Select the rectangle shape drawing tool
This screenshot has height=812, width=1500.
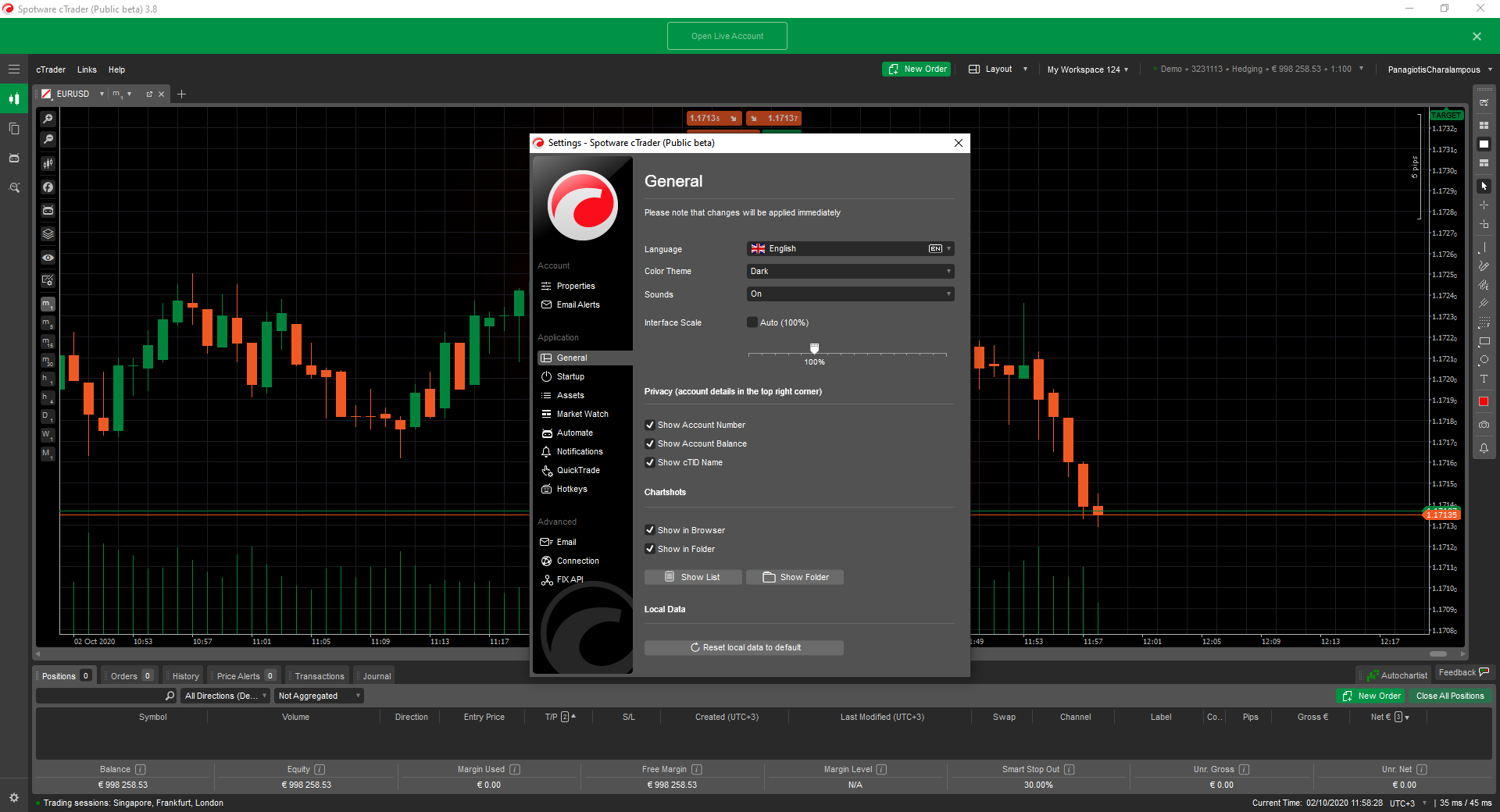1484,342
